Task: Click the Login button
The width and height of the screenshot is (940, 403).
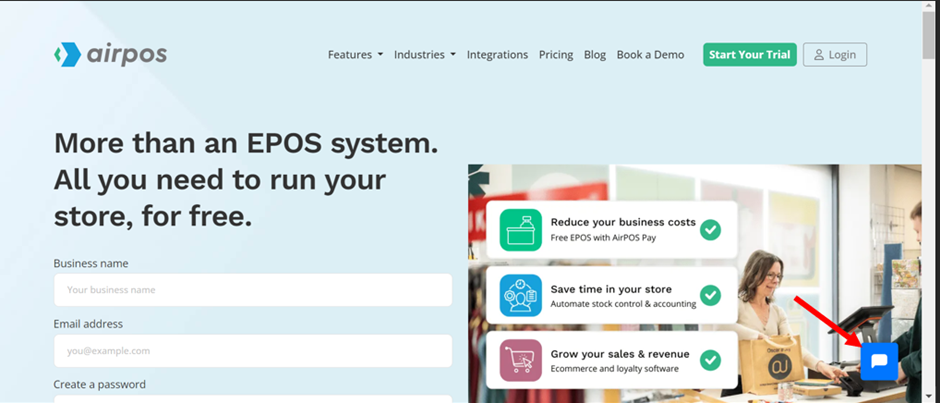Action: [x=835, y=55]
